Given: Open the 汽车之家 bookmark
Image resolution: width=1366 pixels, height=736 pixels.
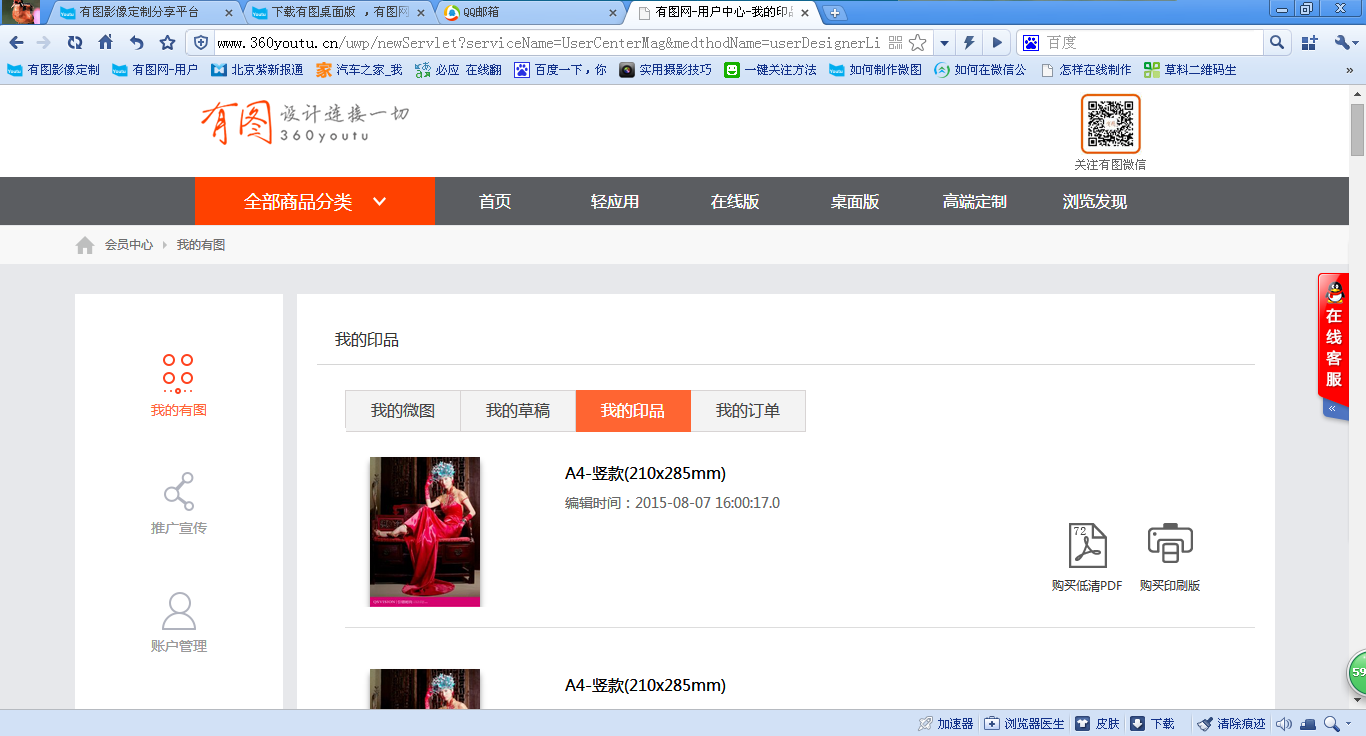Looking at the screenshot, I should (359, 70).
